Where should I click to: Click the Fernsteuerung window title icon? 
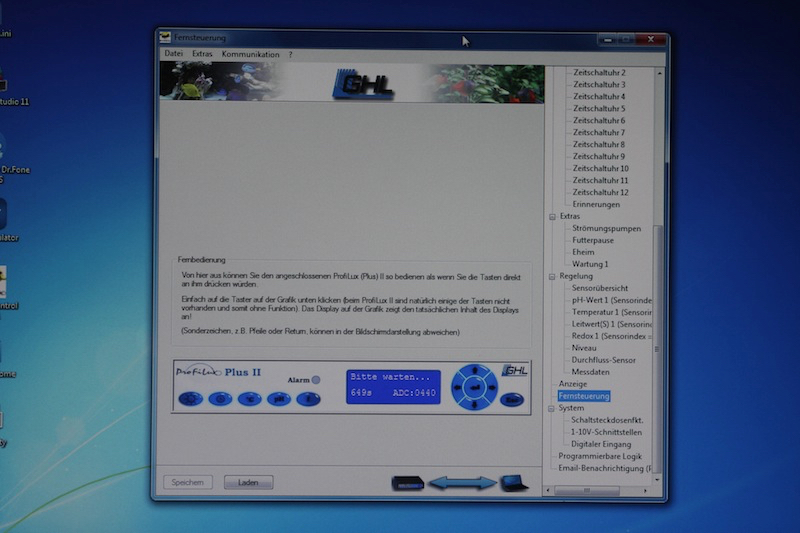(165, 37)
